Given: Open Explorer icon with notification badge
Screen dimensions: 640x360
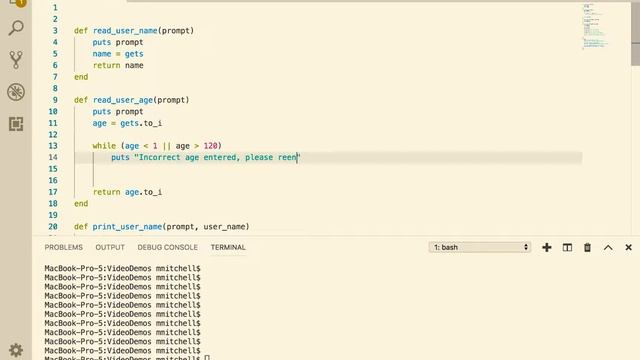Looking at the screenshot, I should pyautogui.click(x=17, y=3).
